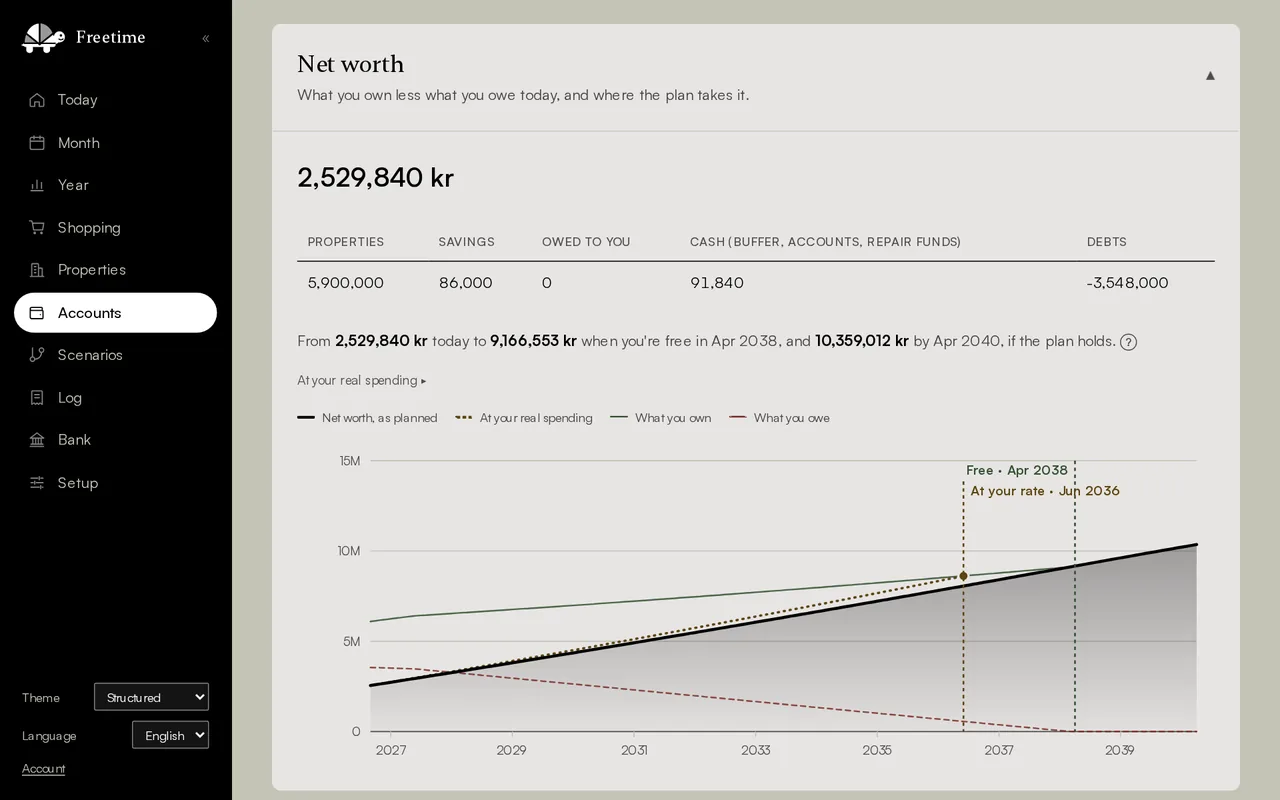Toggle the What you owe legend series
Image resolution: width=1280 pixels, height=800 pixels.
click(779, 418)
